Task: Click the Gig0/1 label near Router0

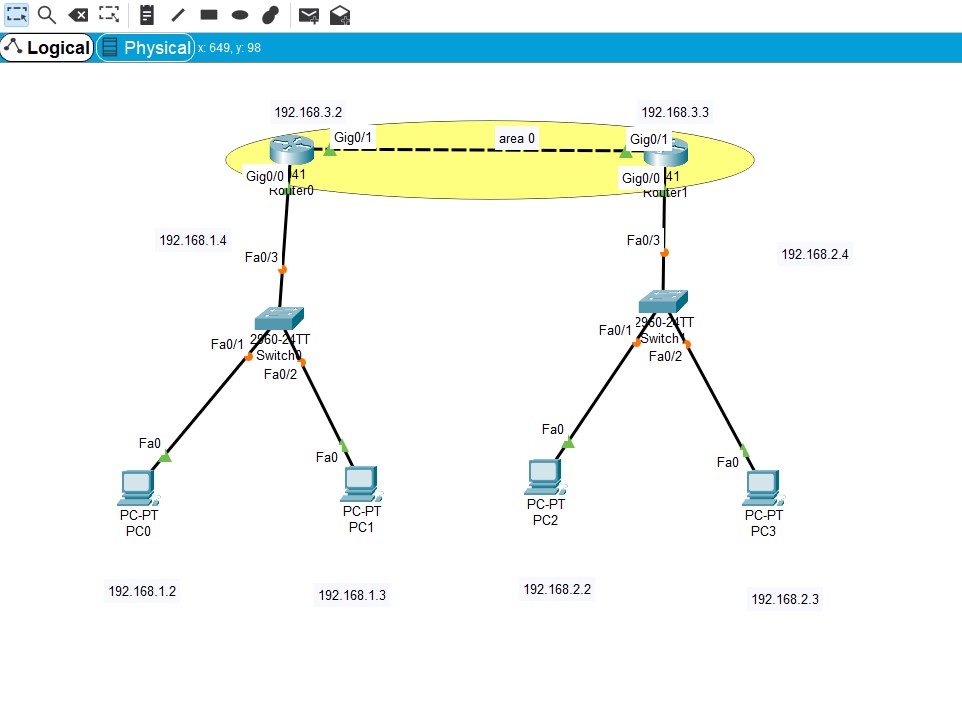Action: [353, 137]
